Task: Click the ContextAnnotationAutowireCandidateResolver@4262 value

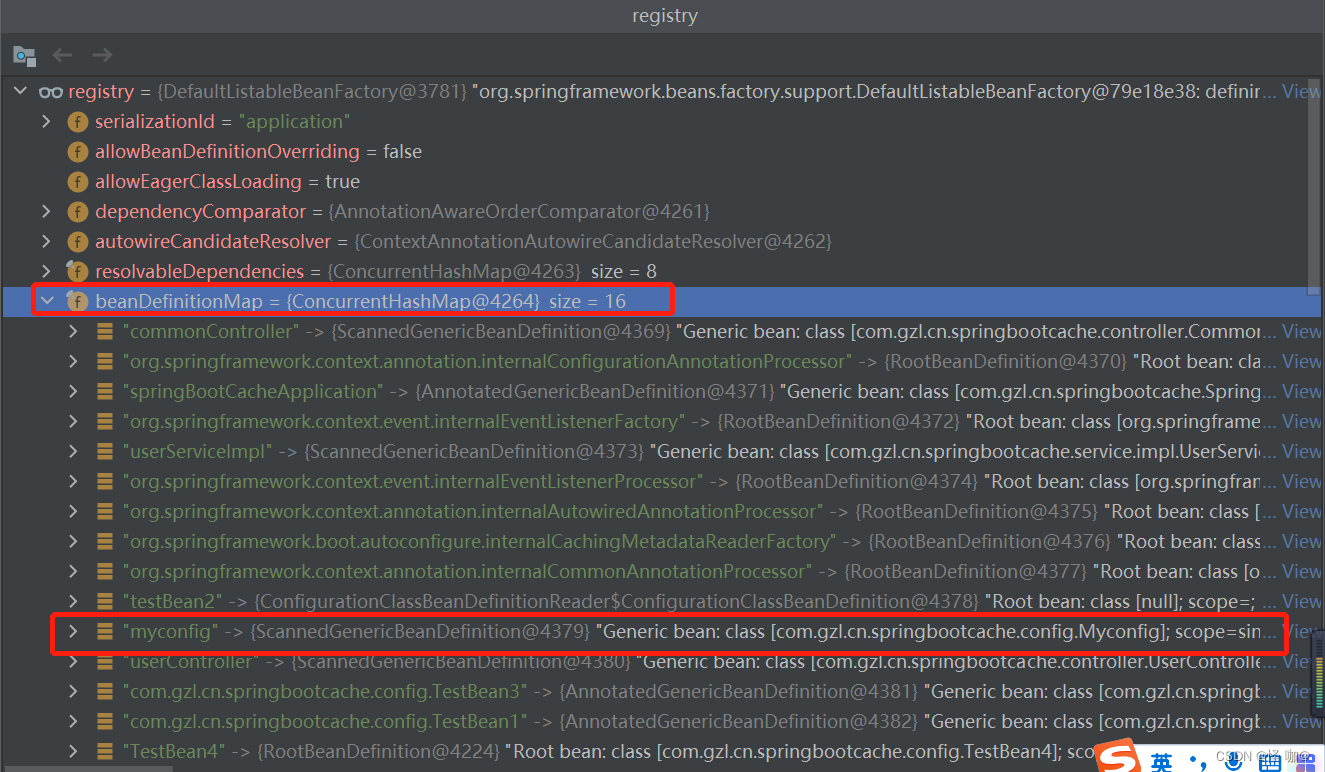Action: click(594, 242)
